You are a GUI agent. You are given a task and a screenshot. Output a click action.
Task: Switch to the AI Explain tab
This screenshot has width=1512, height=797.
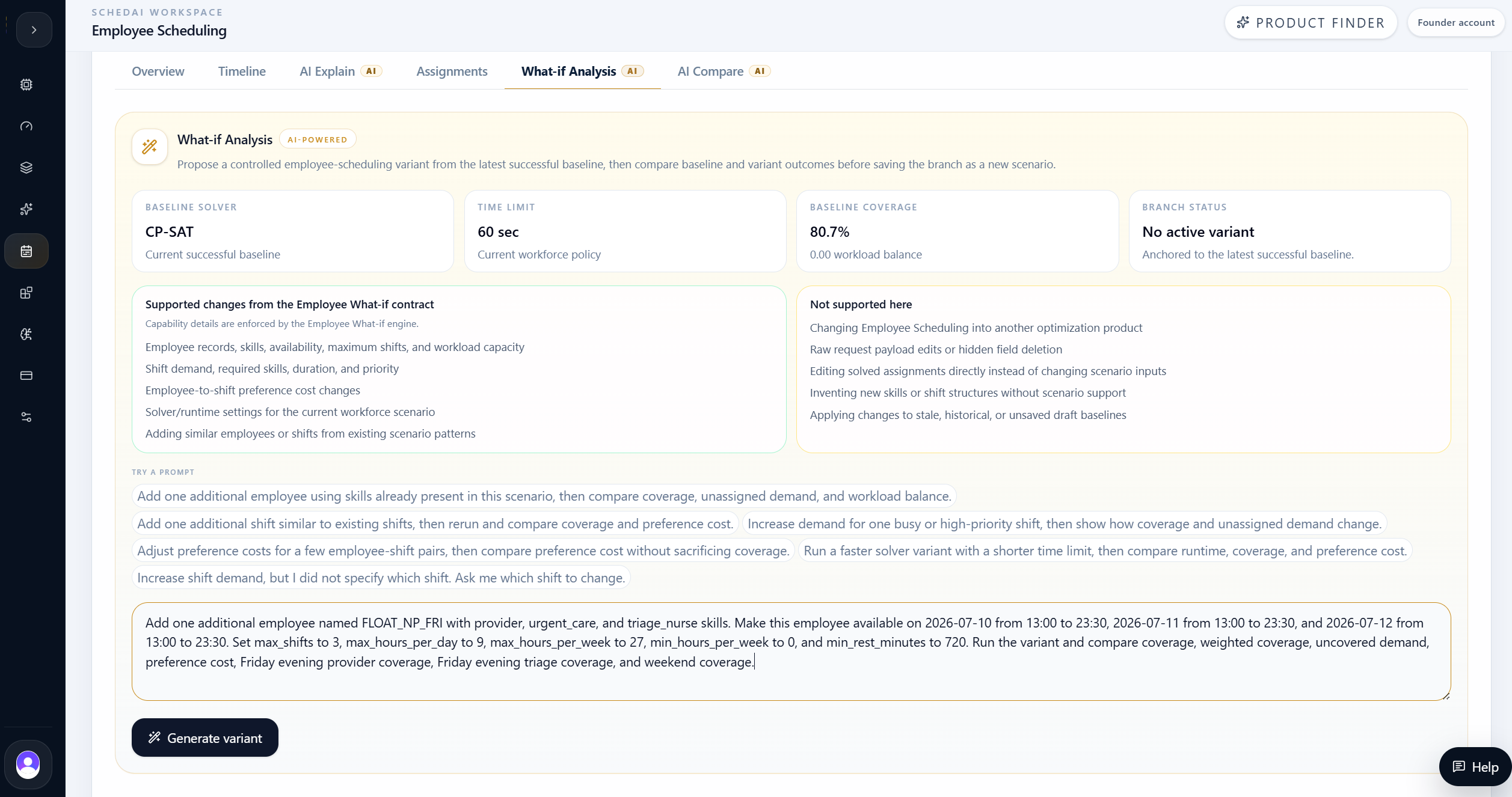click(341, 72)
